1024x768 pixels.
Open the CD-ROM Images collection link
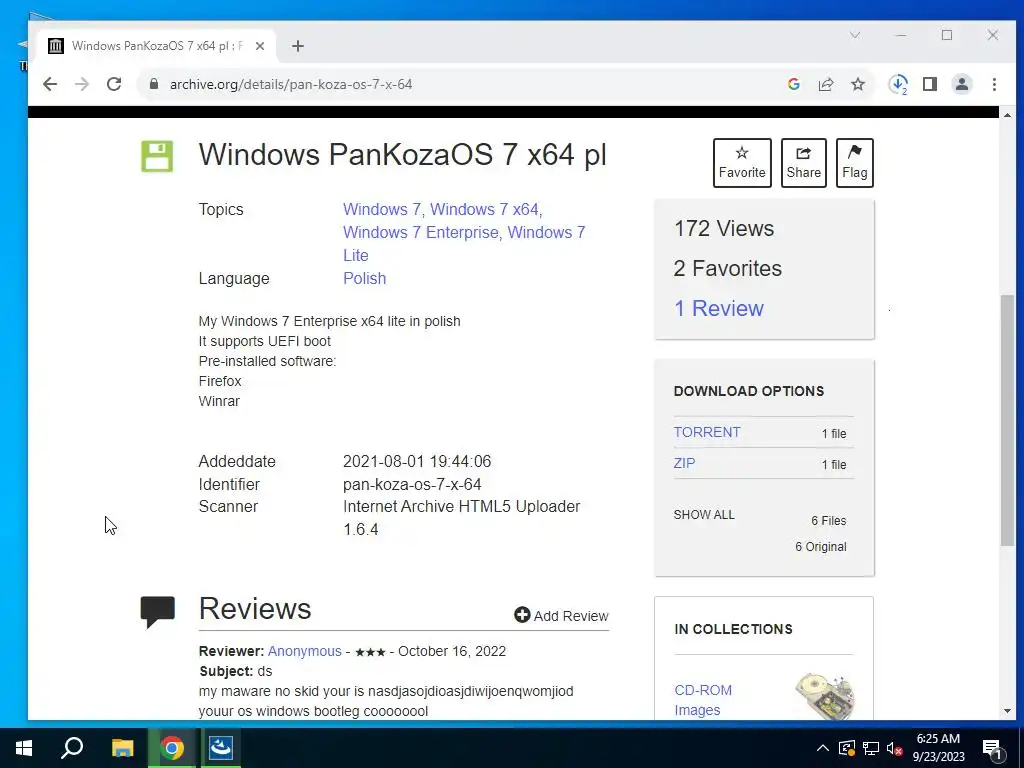click(x=703, y=700)
